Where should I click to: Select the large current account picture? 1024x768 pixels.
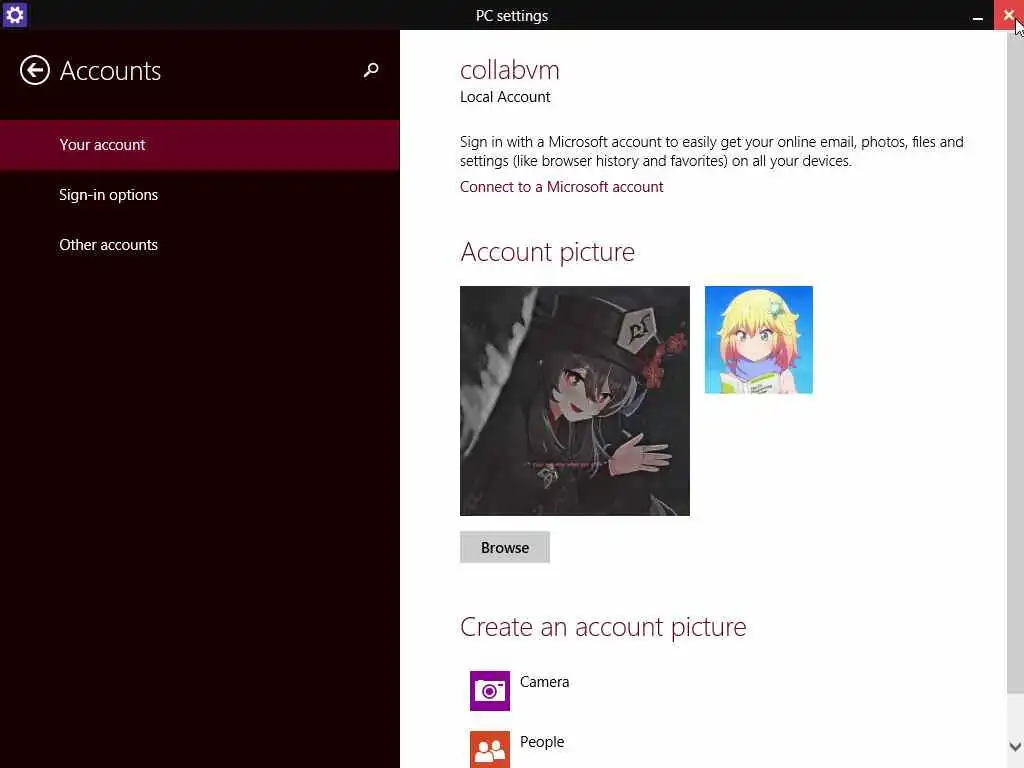click(x=575, y=400)
